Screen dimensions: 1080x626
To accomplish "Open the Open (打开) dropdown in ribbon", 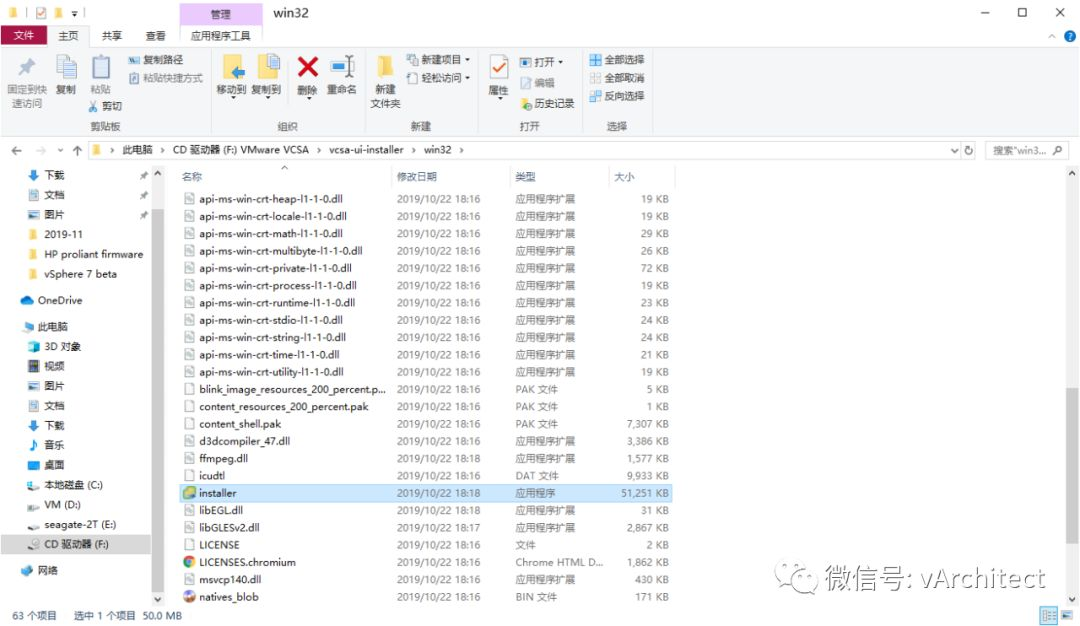I will (x=541, y=62).
